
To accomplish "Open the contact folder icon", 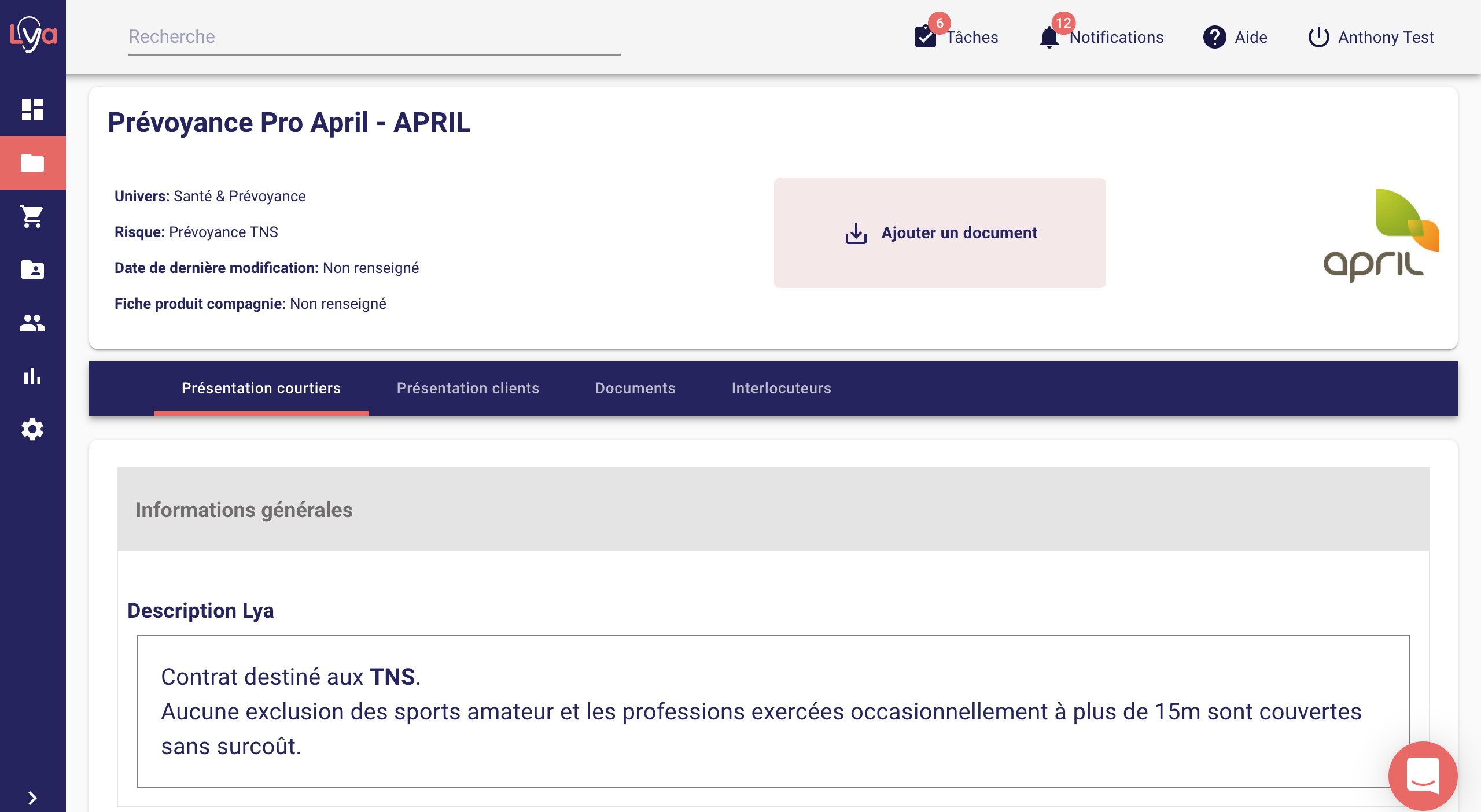I will click(x=32, y=270).
